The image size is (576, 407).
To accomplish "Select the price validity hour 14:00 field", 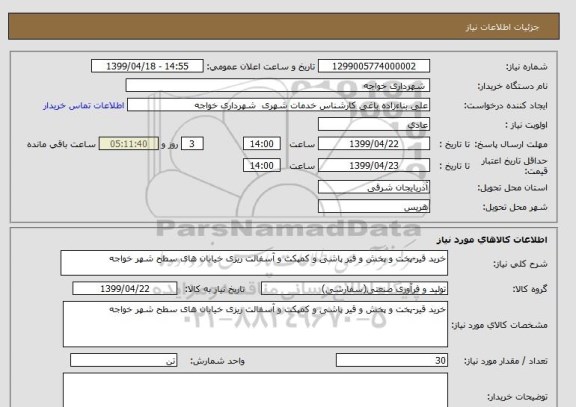I will coord(262,166).
